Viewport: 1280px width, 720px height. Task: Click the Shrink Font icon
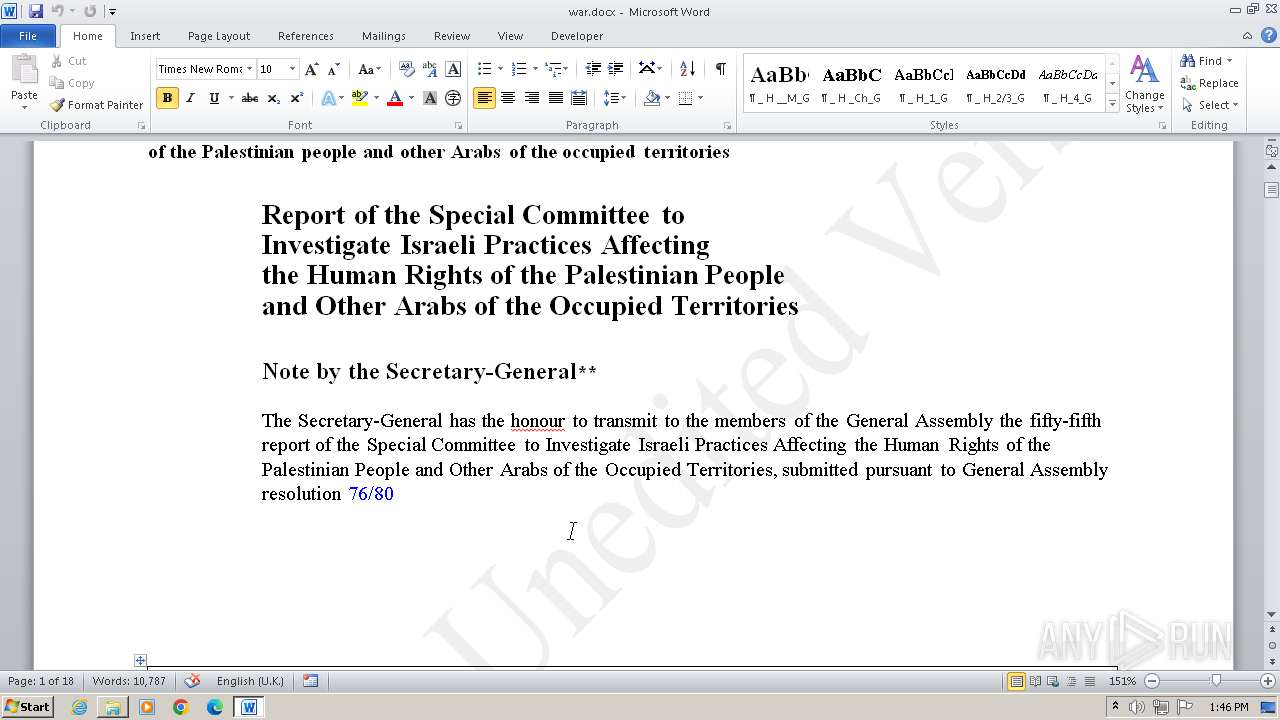pos(334,69)
